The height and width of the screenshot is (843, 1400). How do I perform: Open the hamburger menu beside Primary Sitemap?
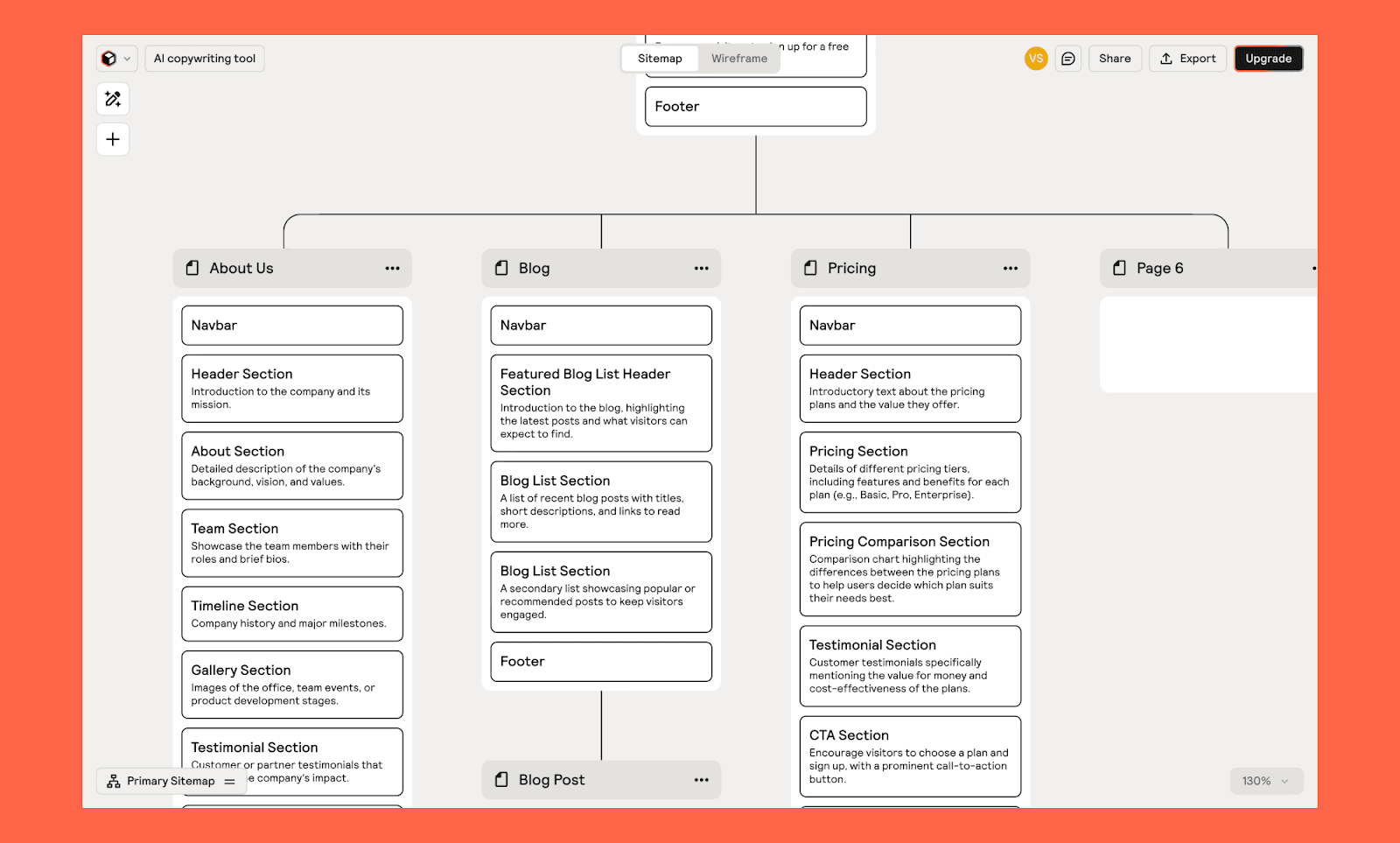click(x=228, y=781)
